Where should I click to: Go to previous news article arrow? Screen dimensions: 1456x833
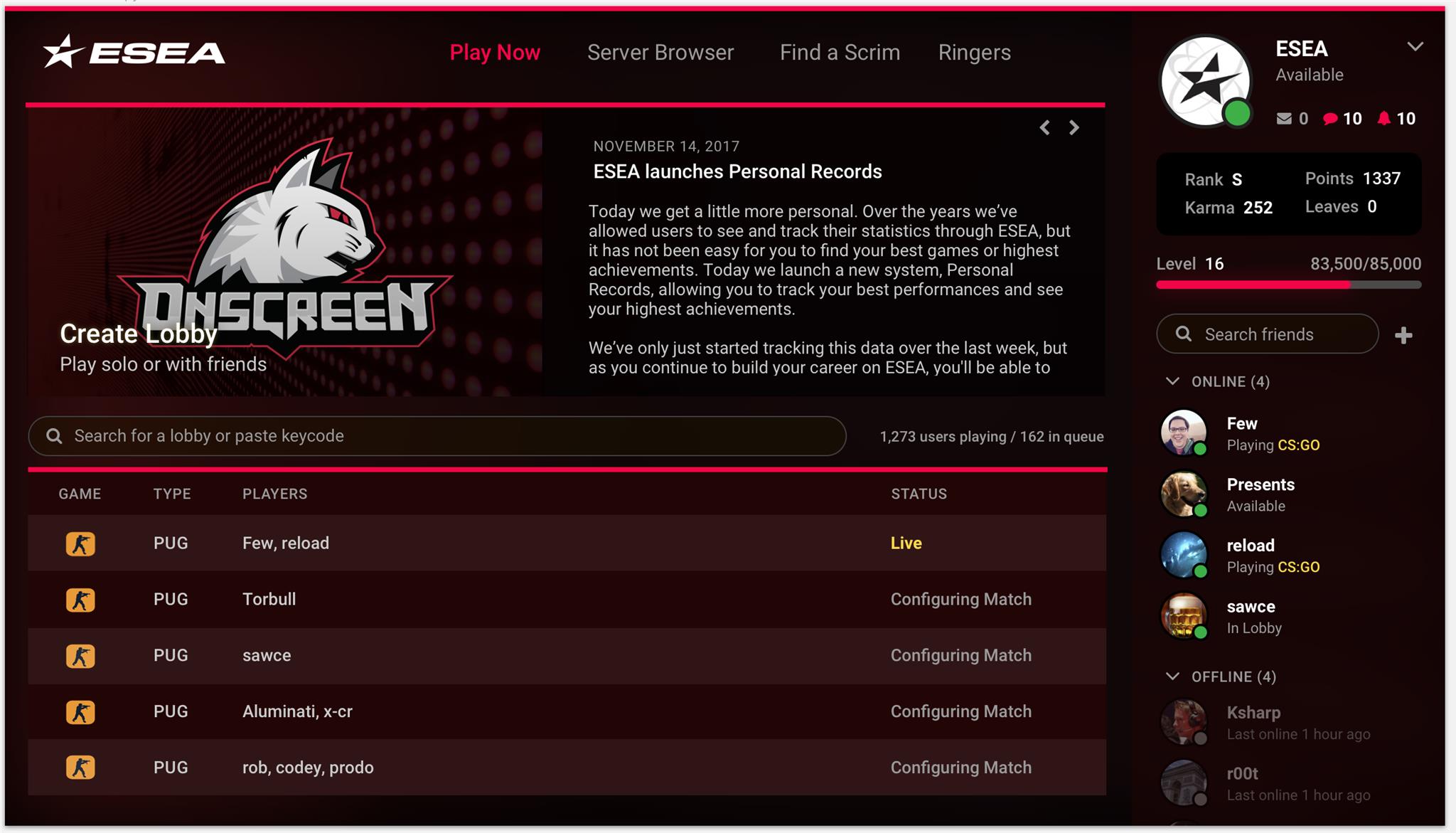click(x=1044, y=127)
